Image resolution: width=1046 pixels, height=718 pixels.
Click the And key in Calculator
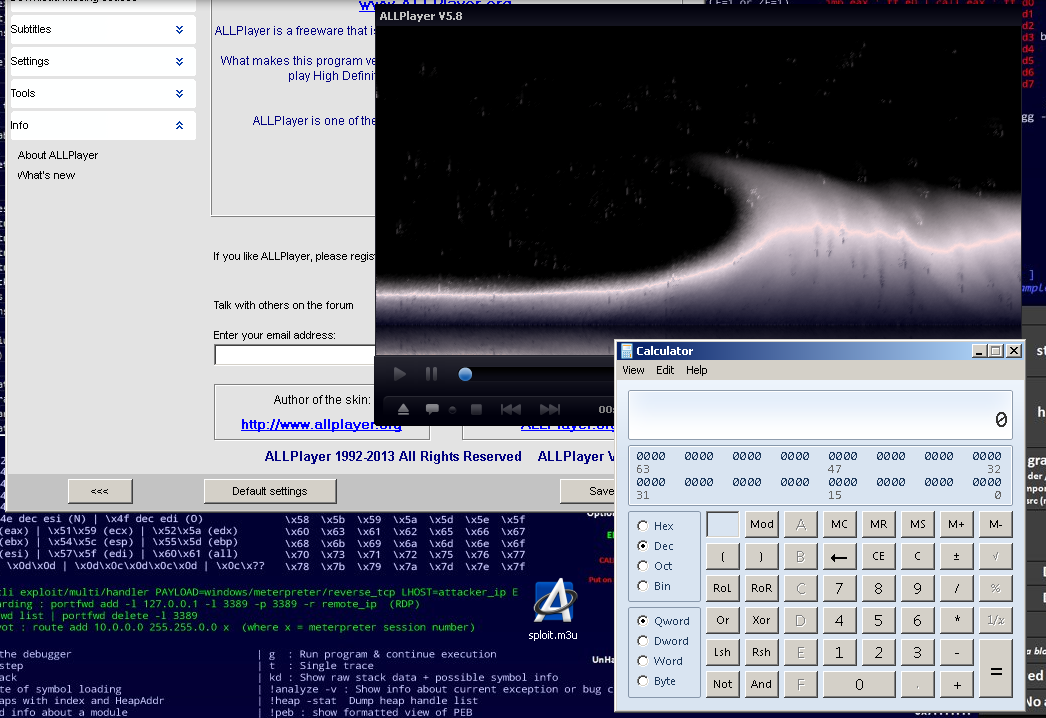[761, 684]
